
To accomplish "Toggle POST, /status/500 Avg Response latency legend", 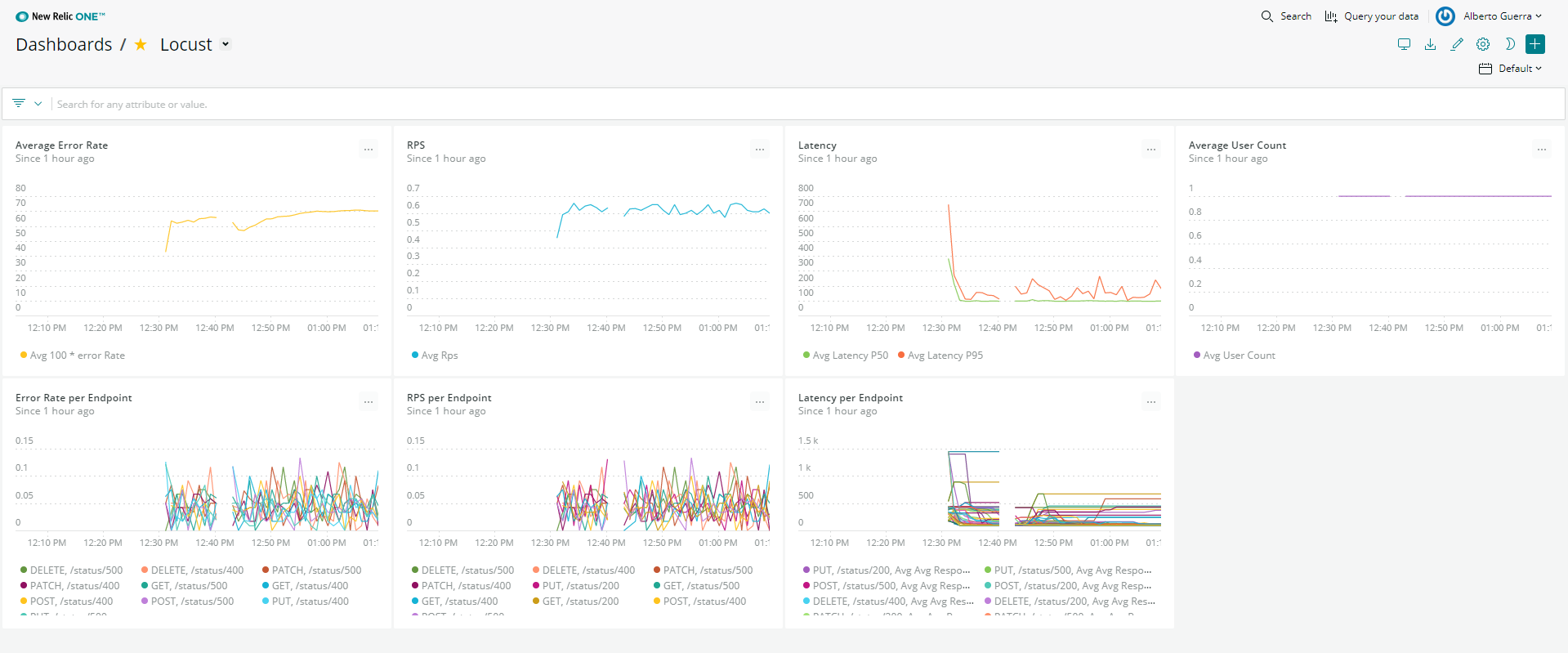I will click(887, 586).
